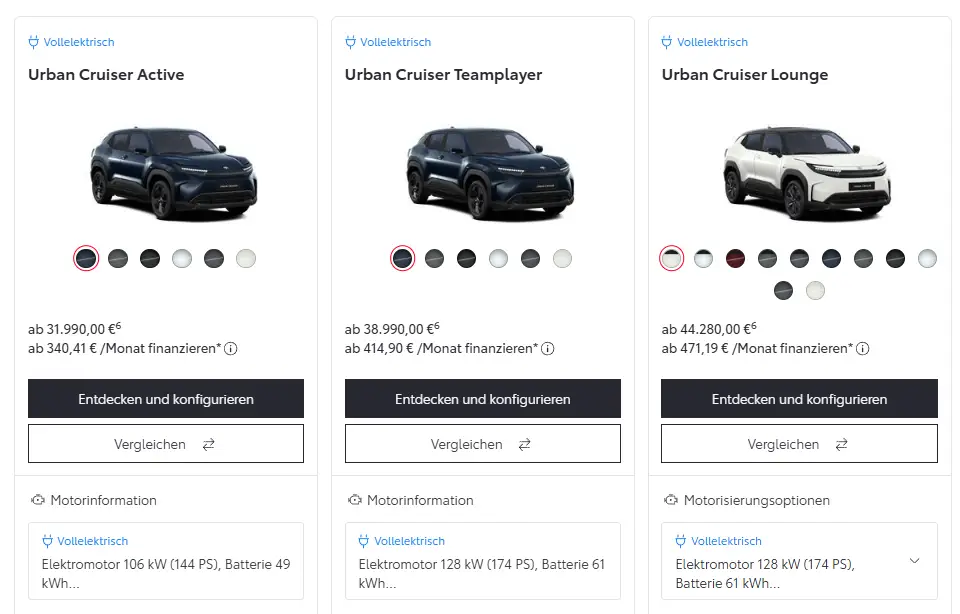The image size is (960, 614).
Task: Click Entdecken und konfigurieren for Active
Action: (166, 399)
